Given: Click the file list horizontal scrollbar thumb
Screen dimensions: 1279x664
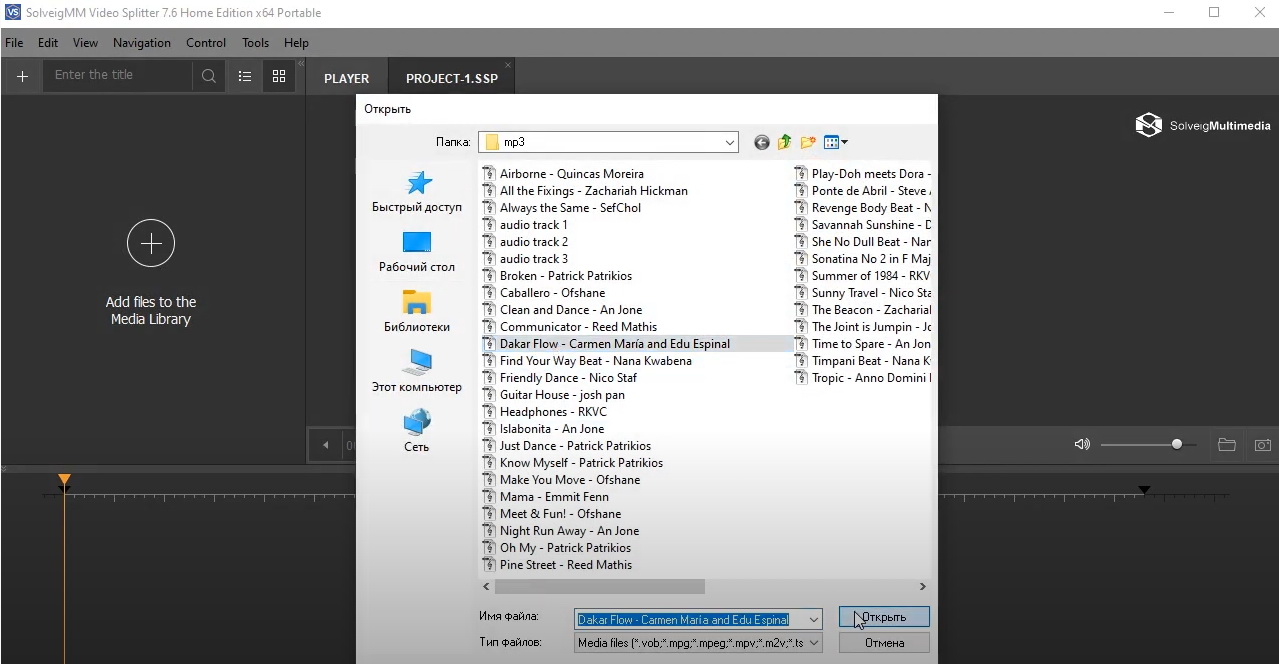Looking at the screenshot, I should pos(601,587).
